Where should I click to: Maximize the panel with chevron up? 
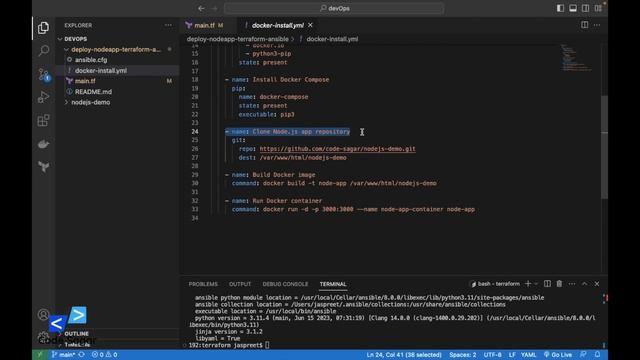pyautogui.click(x=584, y=284)
